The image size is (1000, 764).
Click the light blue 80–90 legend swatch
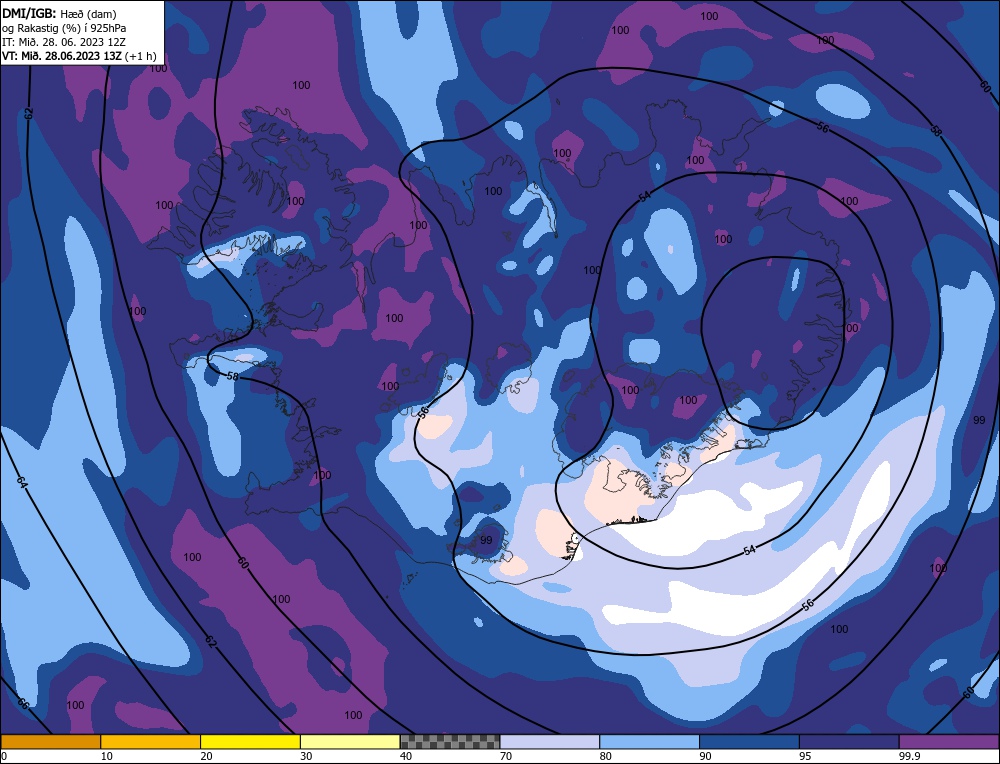point(649,742)
